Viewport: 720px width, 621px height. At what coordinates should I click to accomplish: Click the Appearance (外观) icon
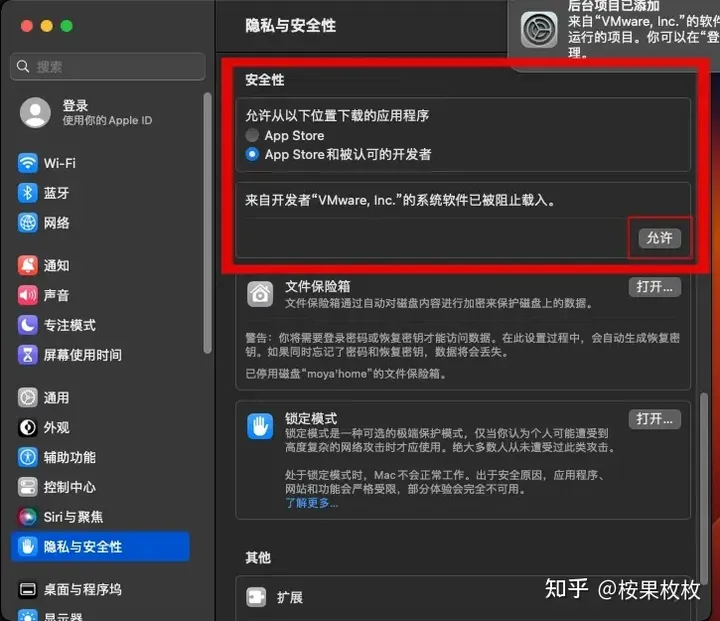coord(28,427)
